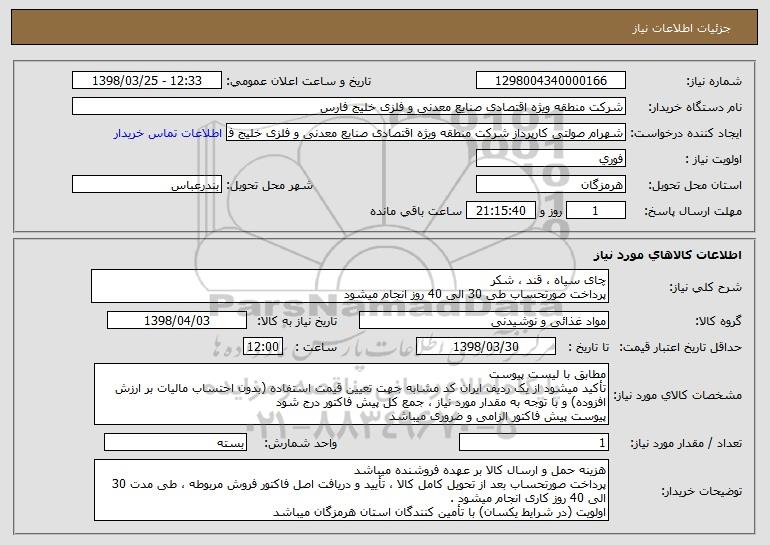Click the general description box چای سیاه ، قند ، شکر

click(x=350, y=286)
